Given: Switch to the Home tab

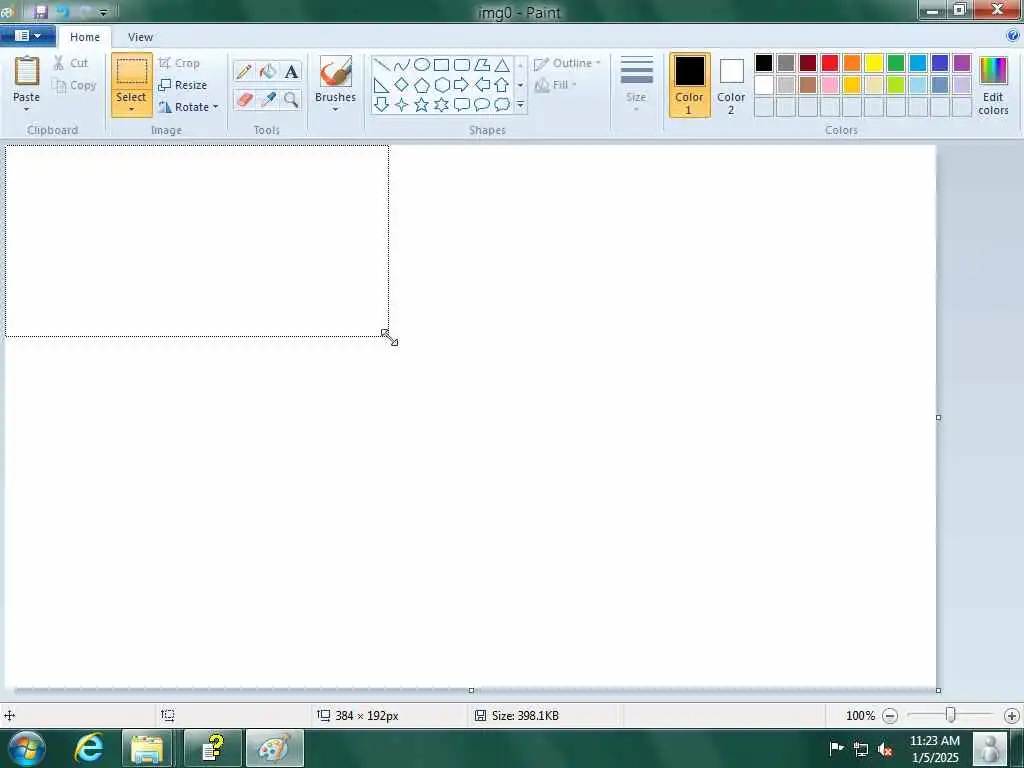Looking at the screenshot, I should tap(85, 37).
